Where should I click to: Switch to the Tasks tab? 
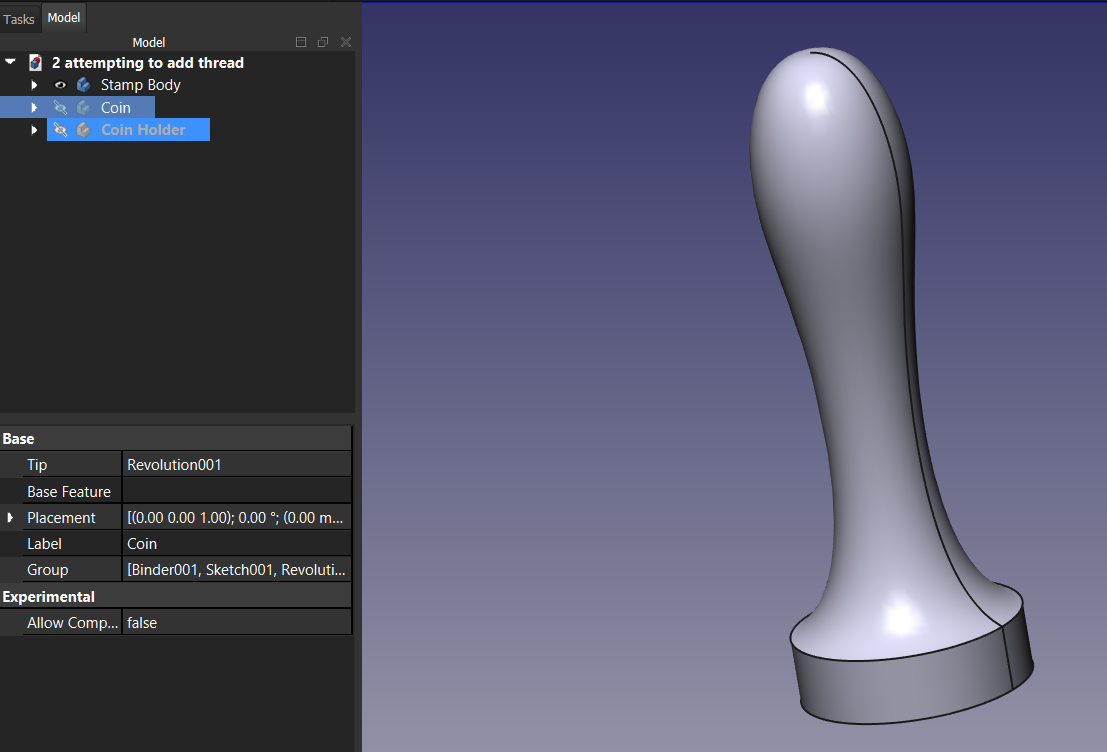tap(19, 19)
